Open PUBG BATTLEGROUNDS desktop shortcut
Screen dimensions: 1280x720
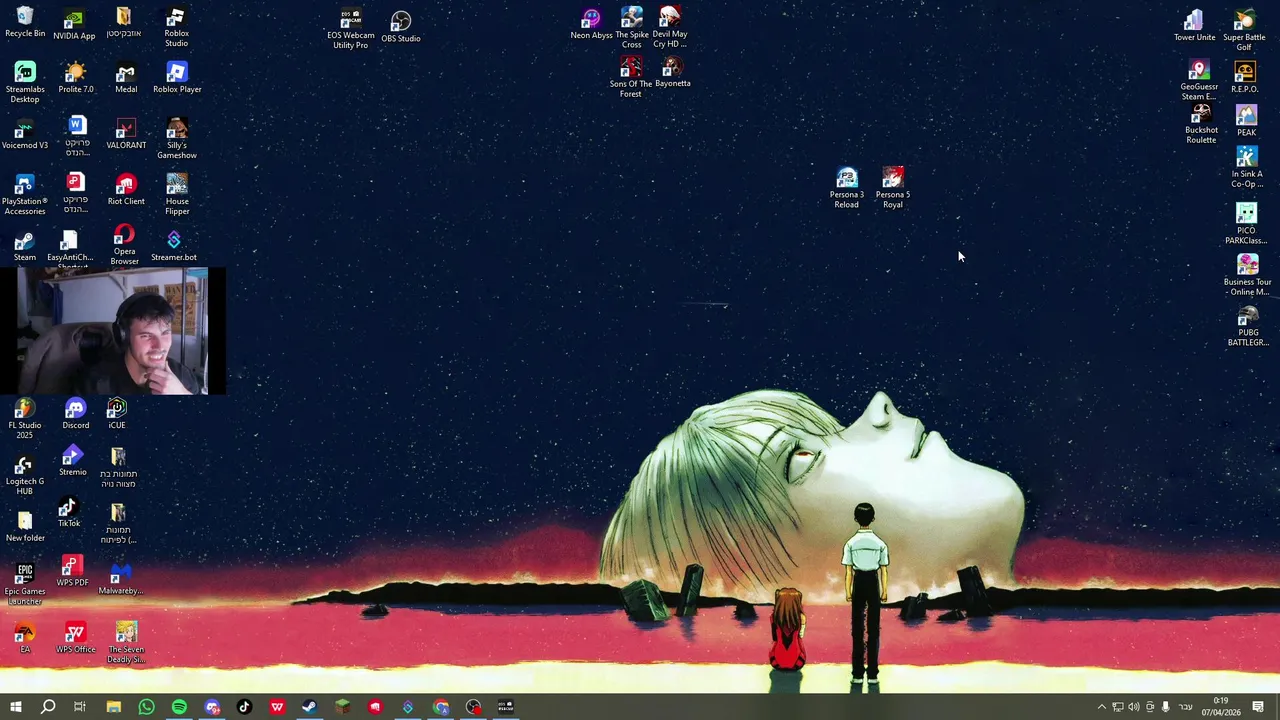(1248, 326)
